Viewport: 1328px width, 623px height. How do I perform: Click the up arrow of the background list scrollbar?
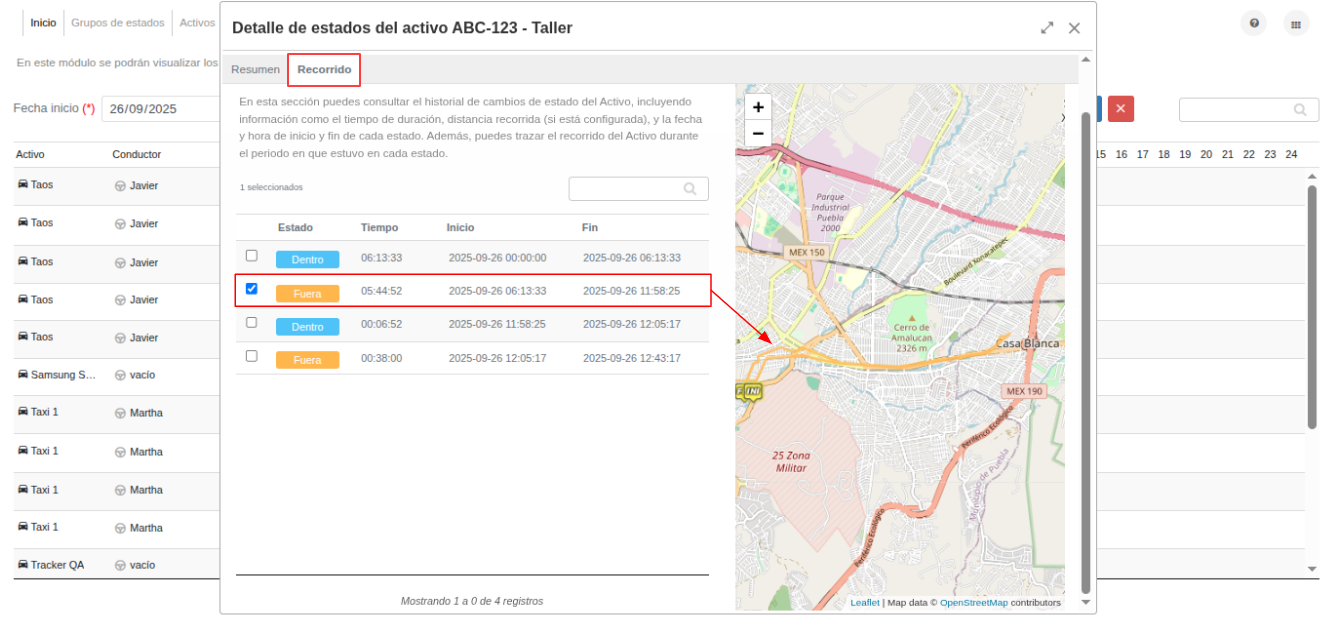click(x=1313, y=176)
